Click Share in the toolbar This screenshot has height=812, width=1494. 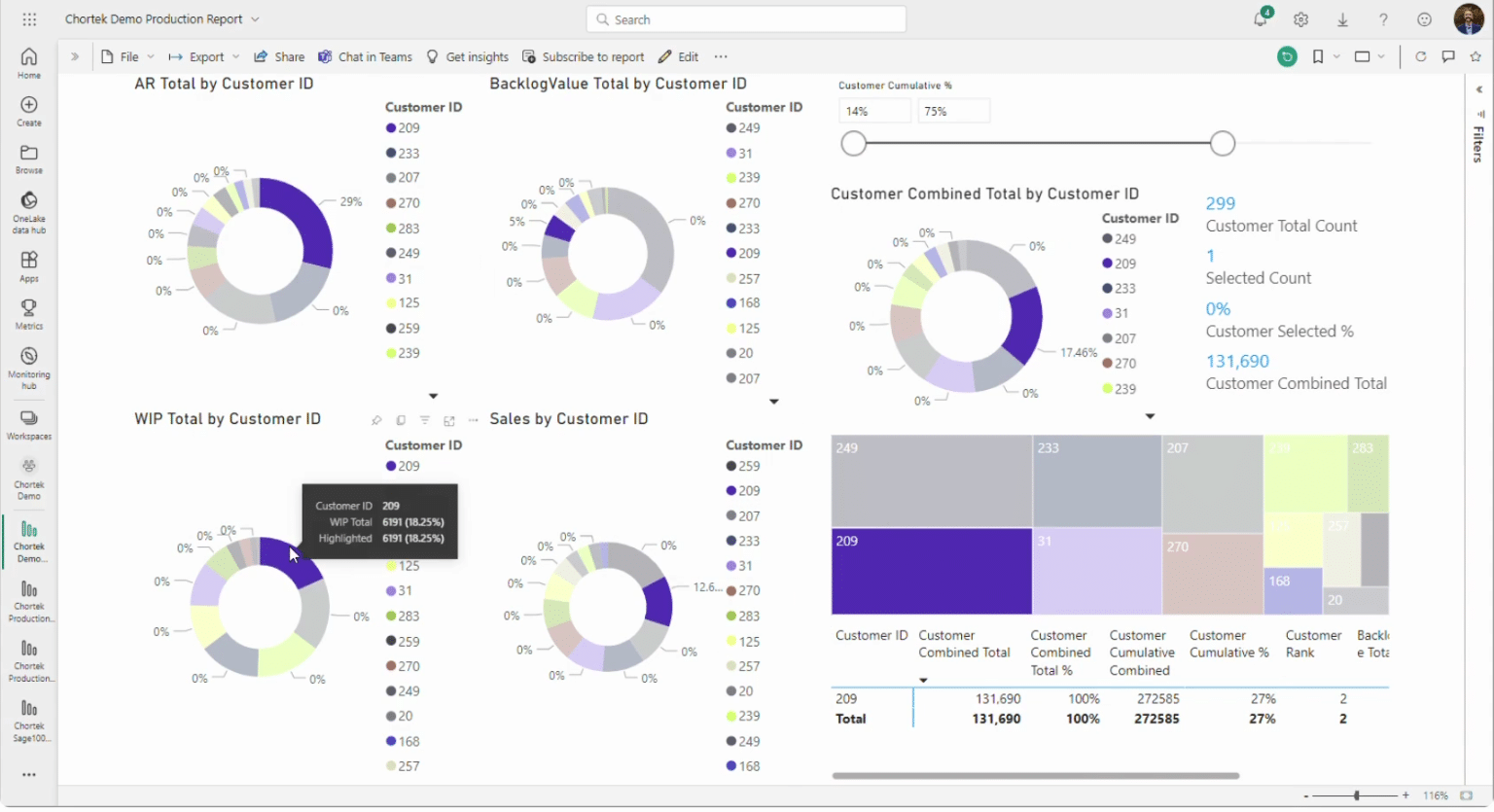[x=279, y=56]
